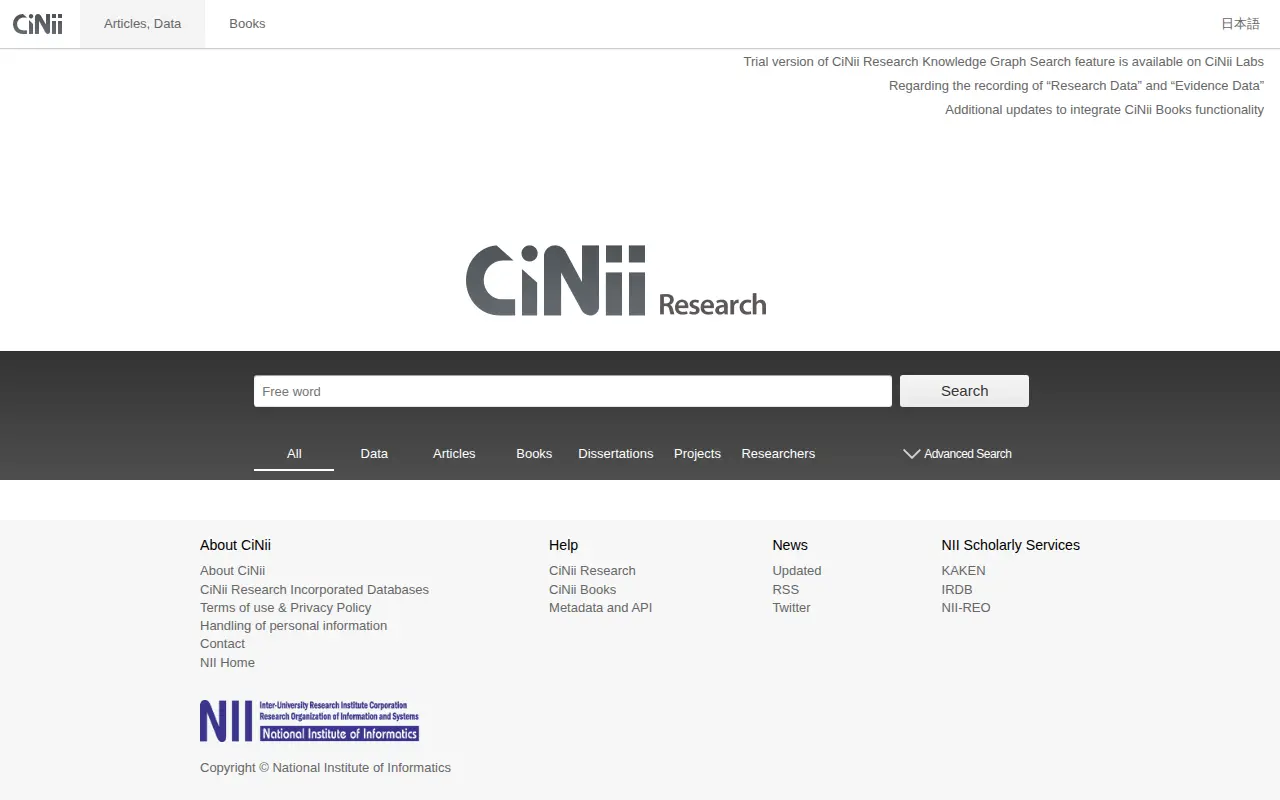
Task: Open CiNii Research Incorporated Databases link
Action: [x=314, y=590]
